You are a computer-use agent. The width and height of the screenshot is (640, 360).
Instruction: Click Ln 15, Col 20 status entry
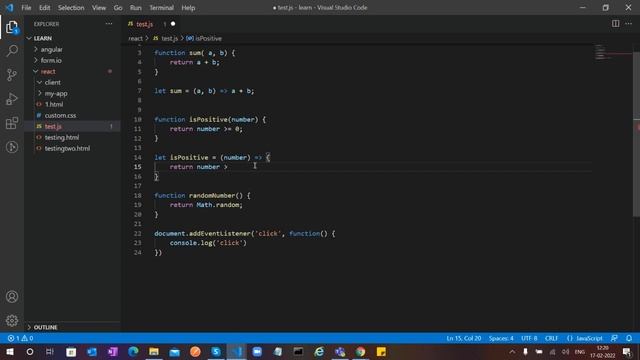click(x=464, y=338)
